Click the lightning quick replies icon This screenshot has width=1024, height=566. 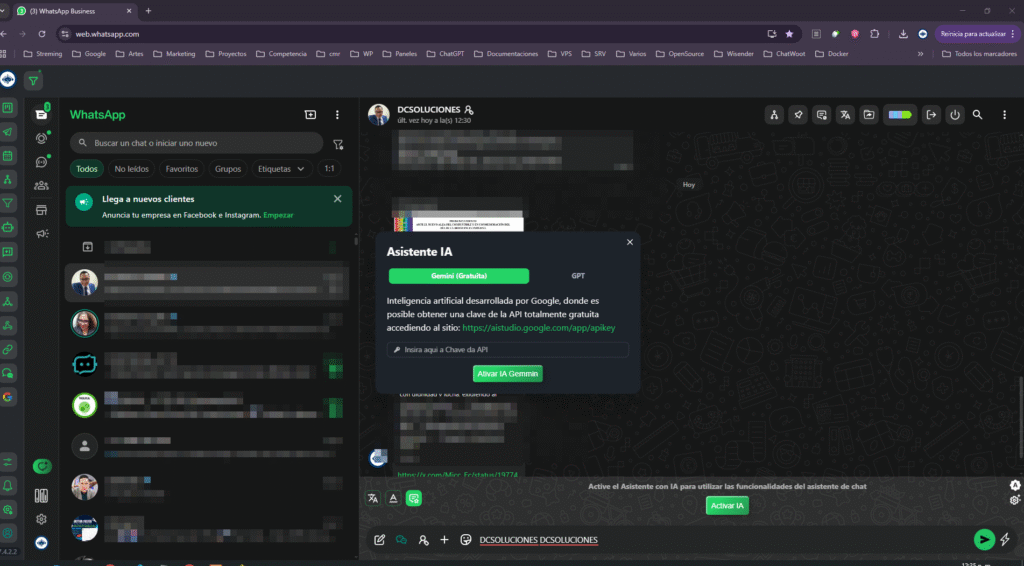[x=1005, y=540]
